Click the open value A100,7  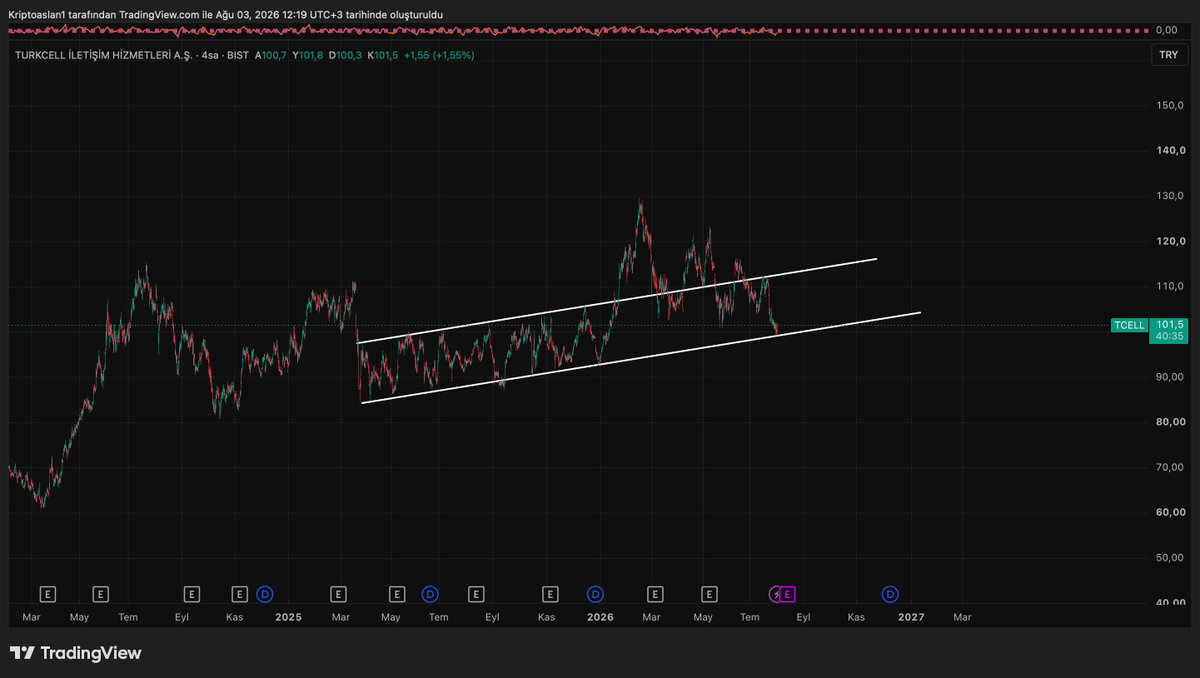coord(270,55)
